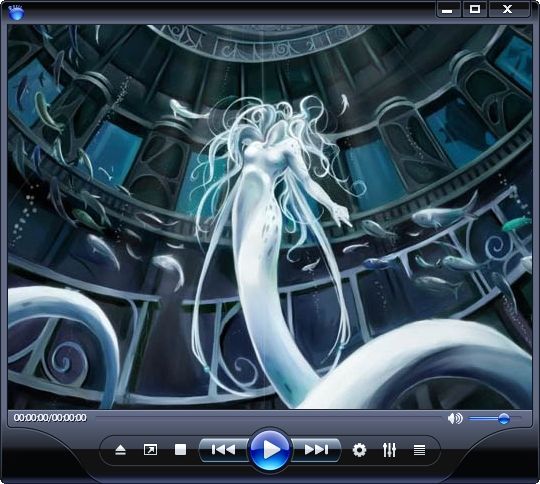Viewport: 540px width, 484px height.
Task: Minimize the media player window
Action: click(x=447, y=10)
